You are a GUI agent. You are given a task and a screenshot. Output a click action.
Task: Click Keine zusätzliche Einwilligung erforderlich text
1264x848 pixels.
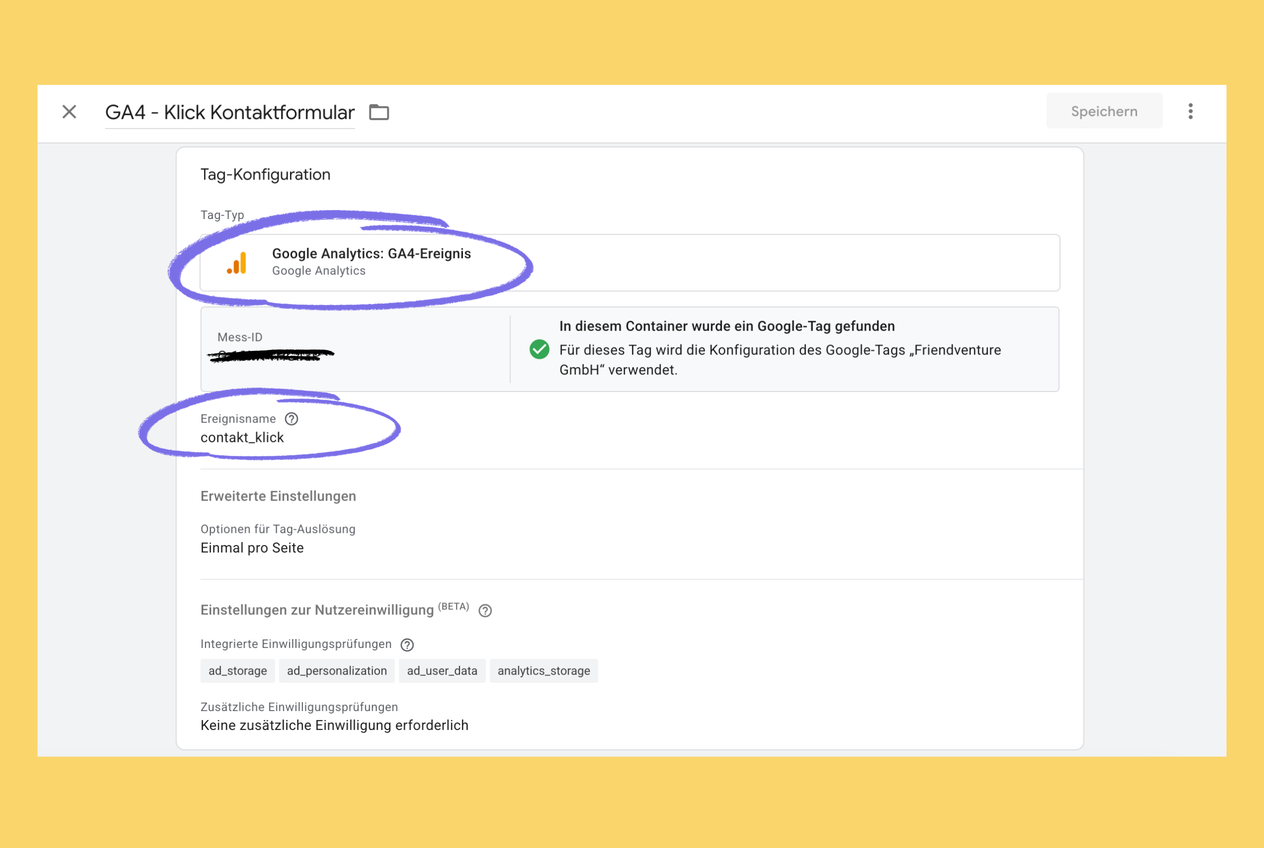coord(335,726)
